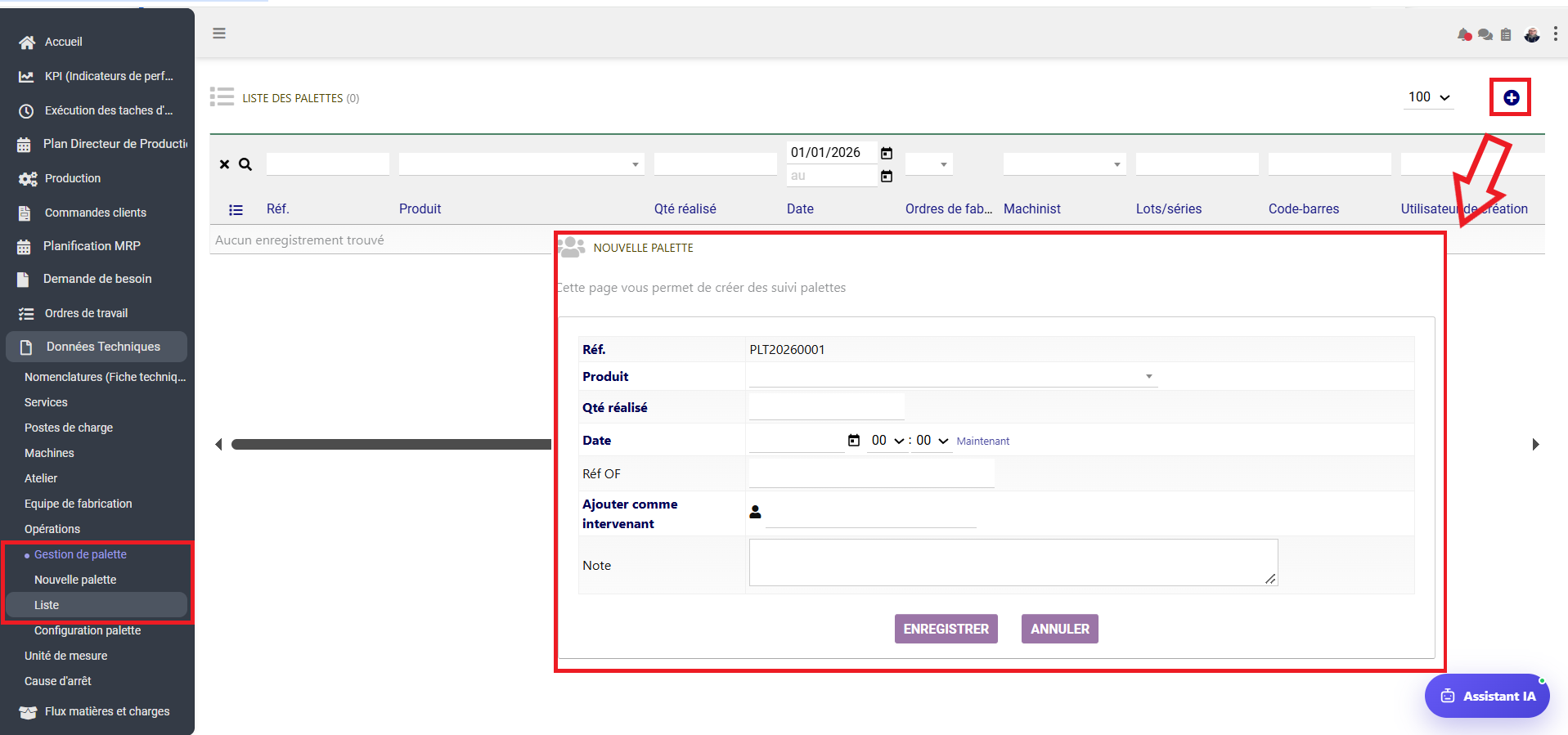Click the horizontal scrollbar bar under the list
Screen dimensions: 1568x735
391,445
